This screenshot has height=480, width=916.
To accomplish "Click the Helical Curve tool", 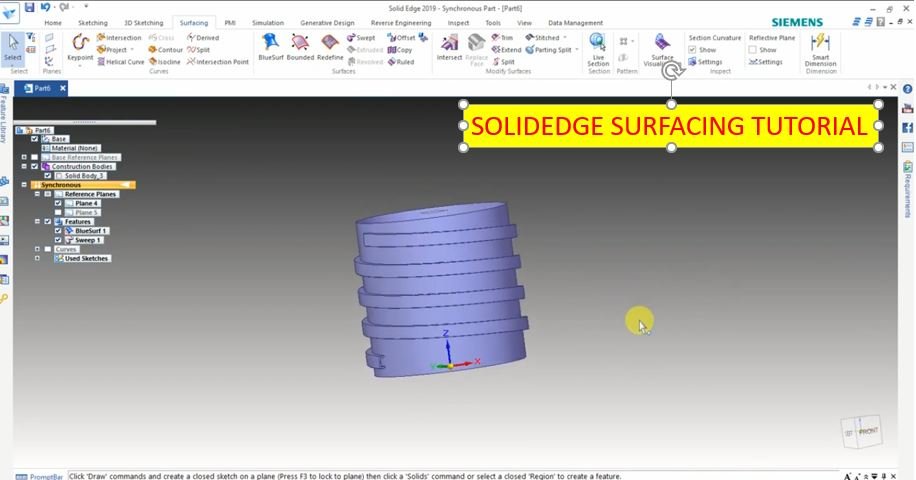I will click(120, 62).
